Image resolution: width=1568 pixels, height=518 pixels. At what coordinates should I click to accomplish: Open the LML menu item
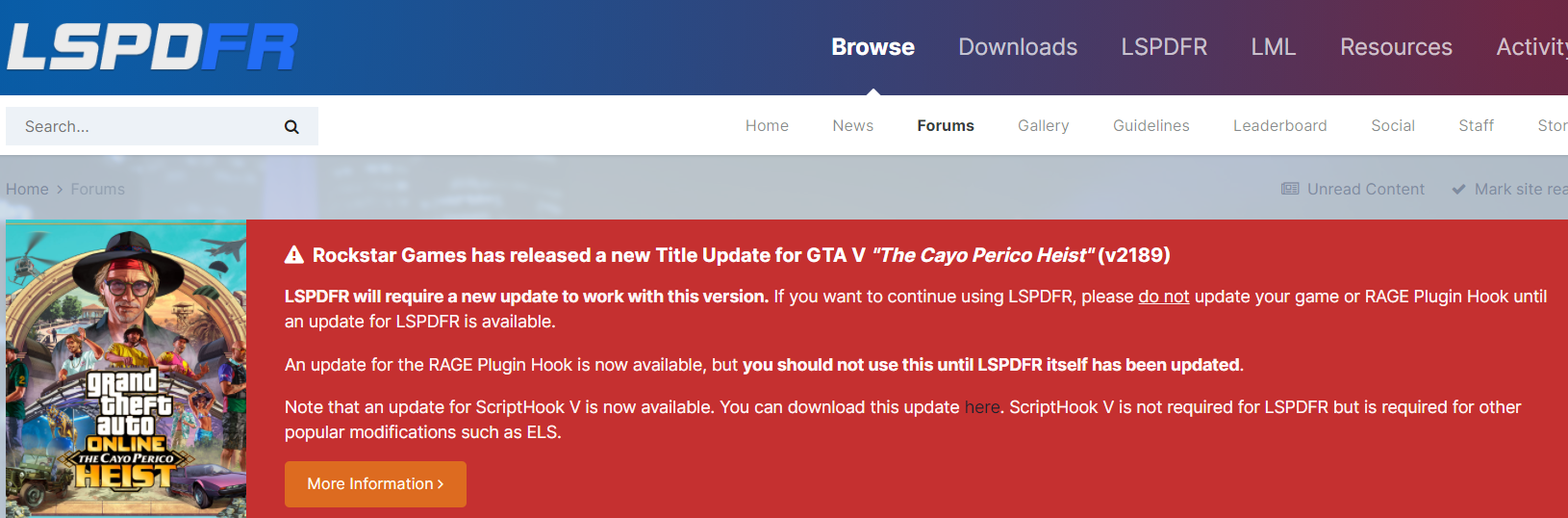click(x=1273, y=47)
